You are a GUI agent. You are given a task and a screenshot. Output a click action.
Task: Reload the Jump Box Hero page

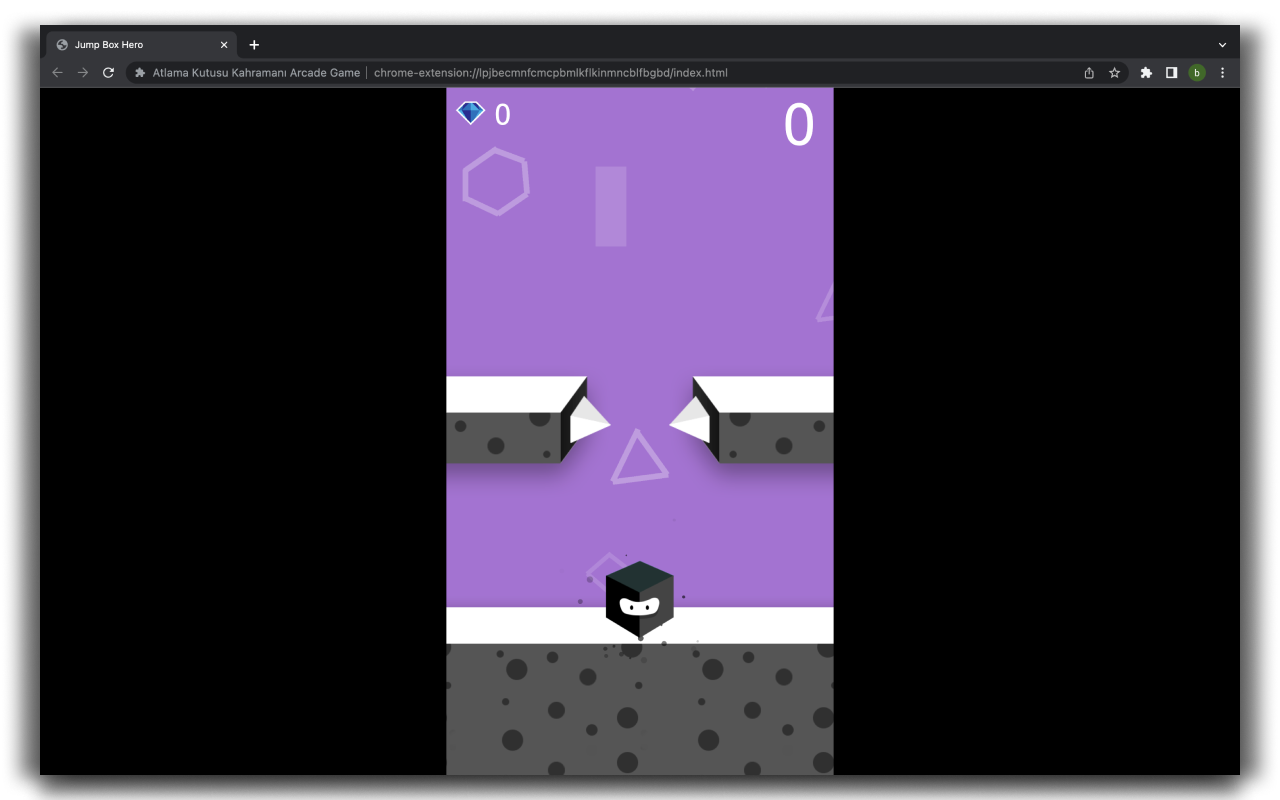click(108, 72)
